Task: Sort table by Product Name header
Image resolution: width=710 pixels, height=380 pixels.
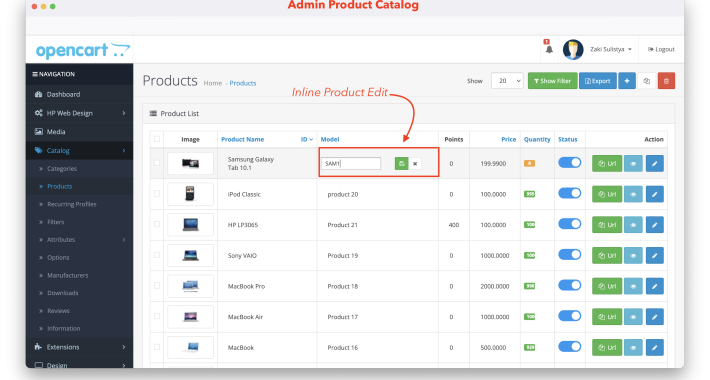Action: [242, 139]
